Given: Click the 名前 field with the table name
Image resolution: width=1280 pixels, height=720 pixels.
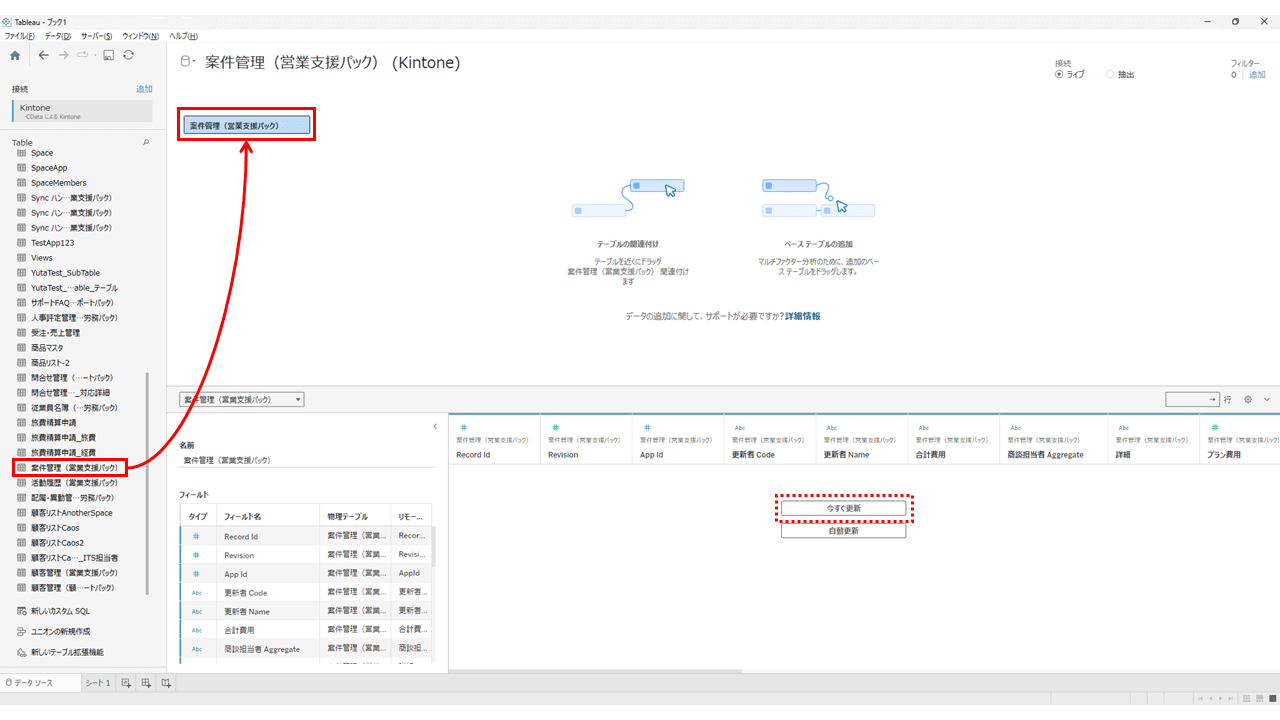Looking at the screenshot, I should point(307,460).
